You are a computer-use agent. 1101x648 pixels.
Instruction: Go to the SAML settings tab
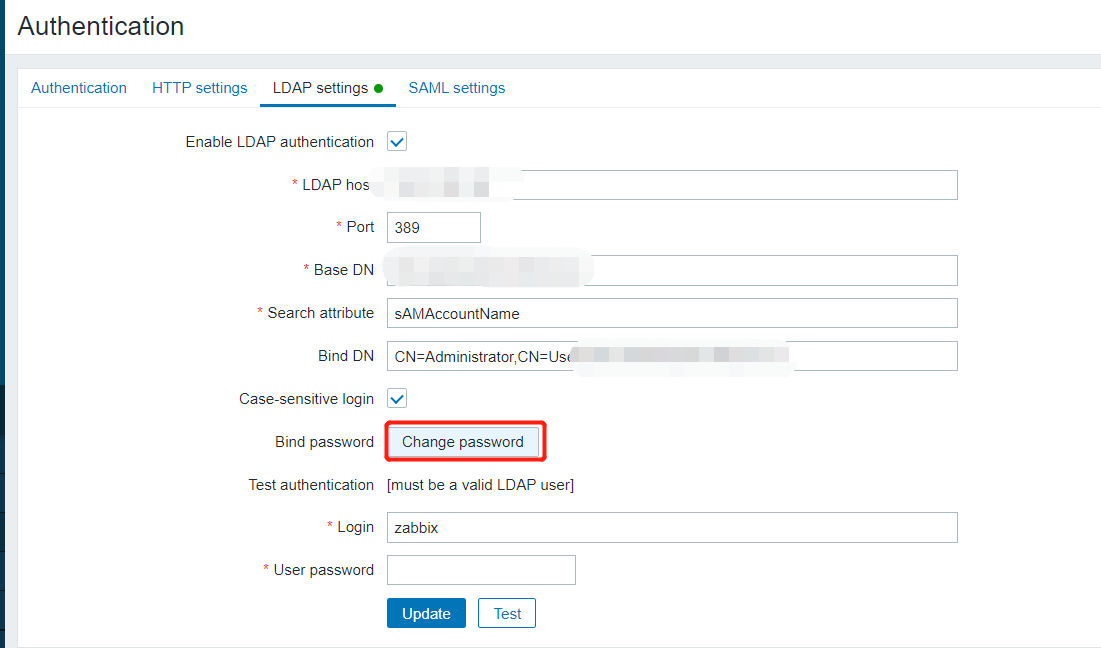(456, 88)
